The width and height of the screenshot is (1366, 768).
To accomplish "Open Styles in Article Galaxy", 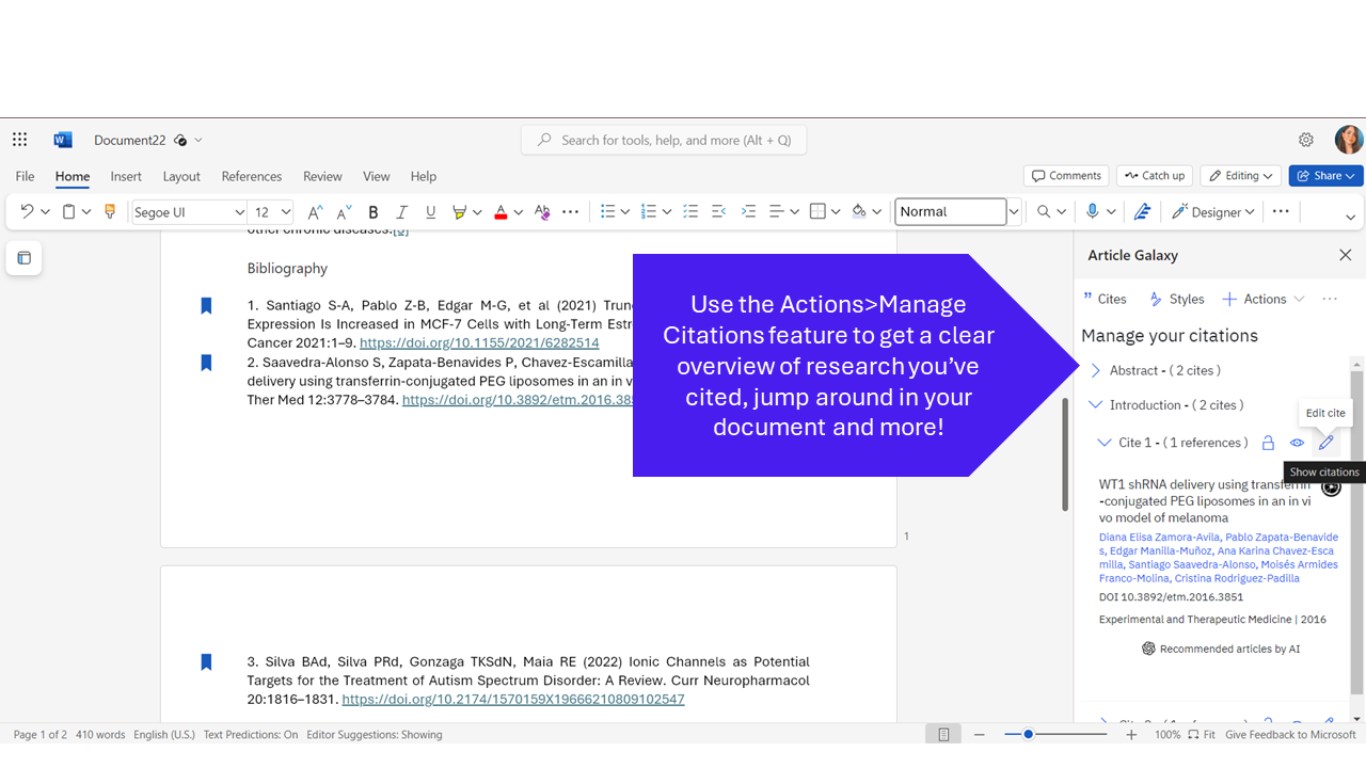I will coord(1177,299).
